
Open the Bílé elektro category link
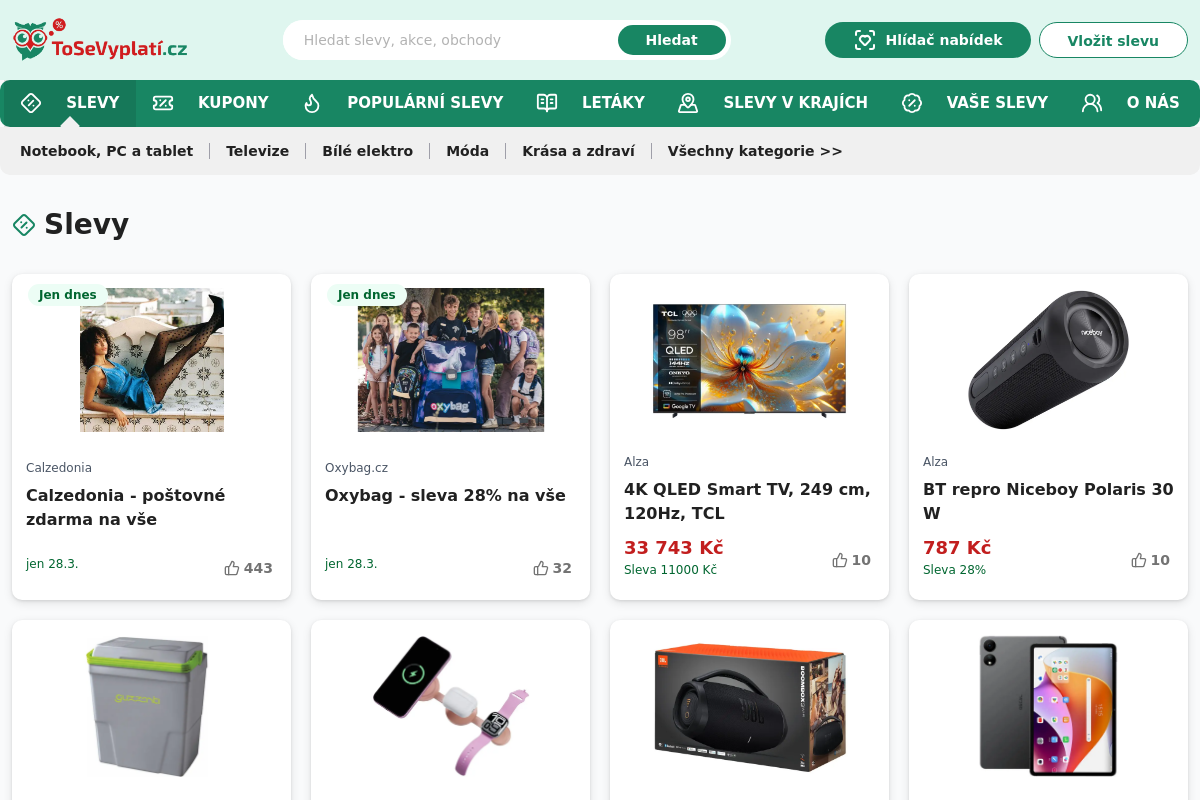[367, 151]
